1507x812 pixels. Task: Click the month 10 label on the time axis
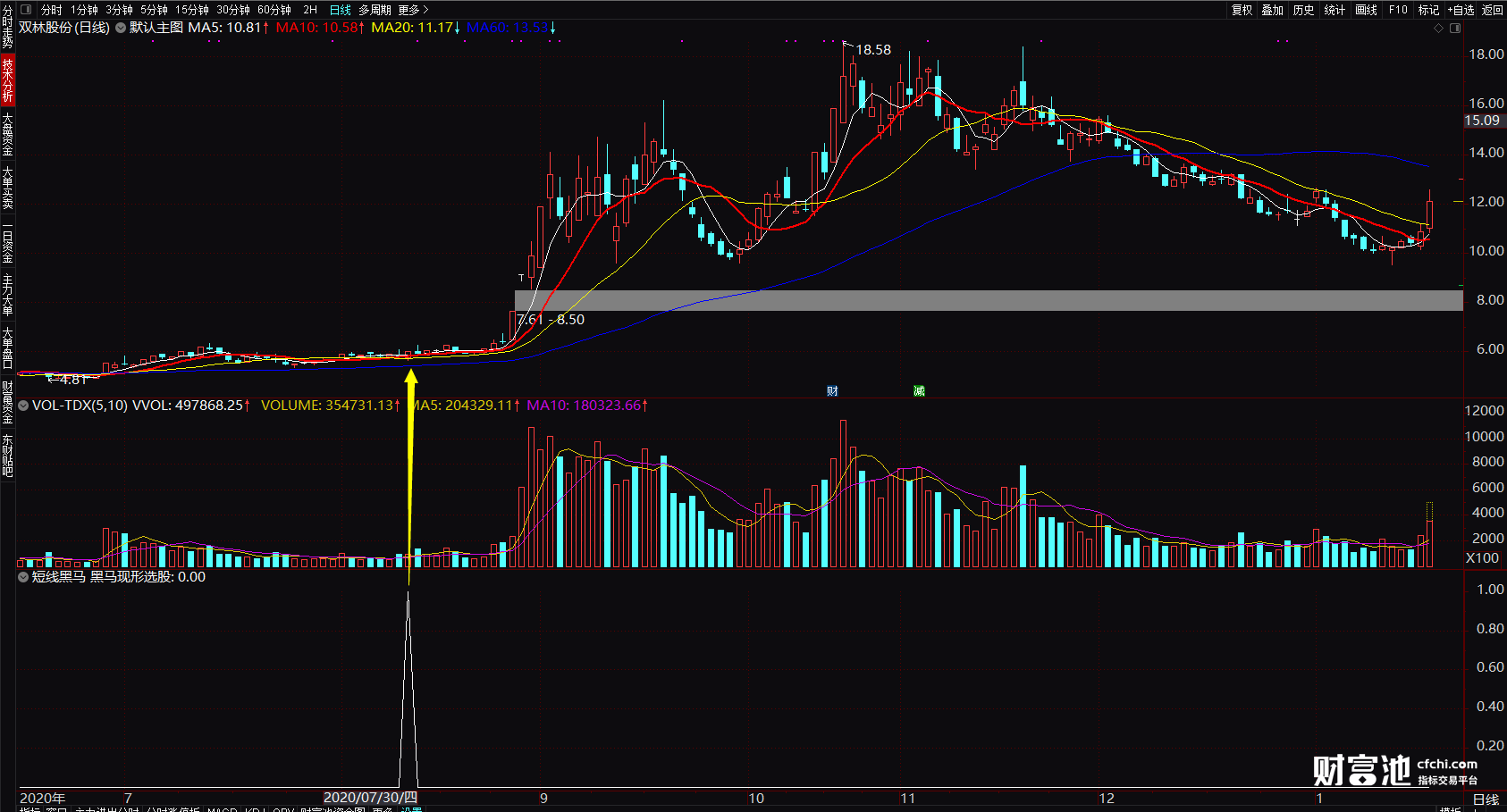(x=756, y=798)
